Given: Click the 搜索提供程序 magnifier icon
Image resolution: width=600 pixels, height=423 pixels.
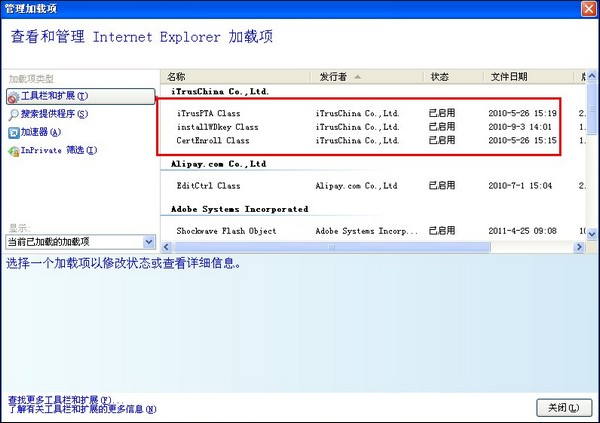Looking at the screenshot, I should pos(13,114).
